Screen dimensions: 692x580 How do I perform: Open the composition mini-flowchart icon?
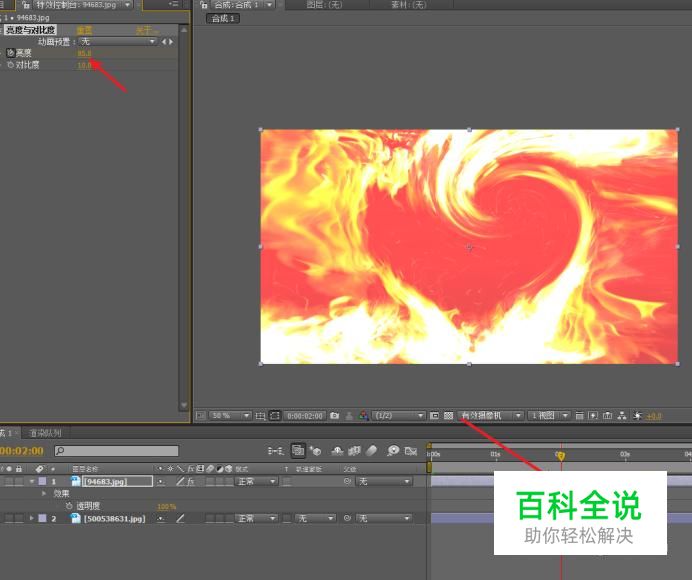pos(275,451)
